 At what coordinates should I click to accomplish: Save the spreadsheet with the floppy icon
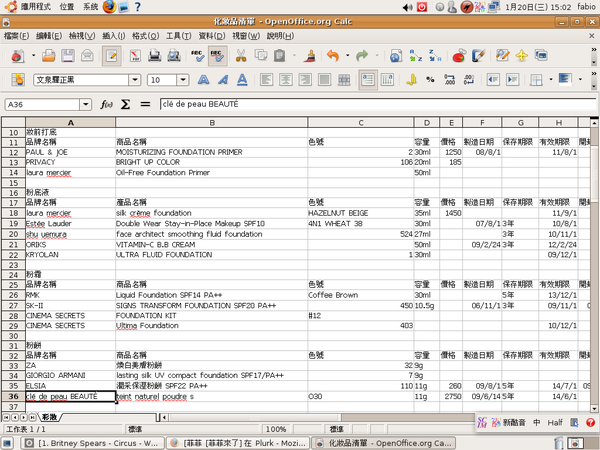tap(68, 56)
